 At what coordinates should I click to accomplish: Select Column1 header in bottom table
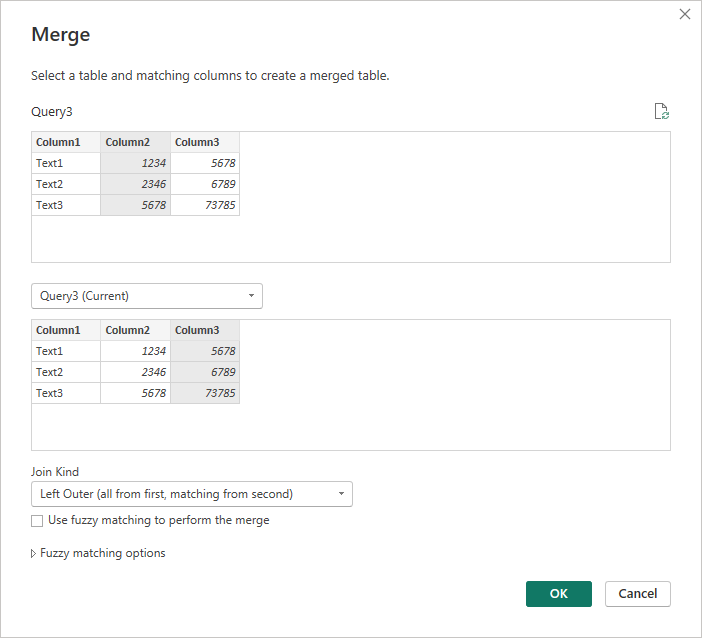pos(66,330)
